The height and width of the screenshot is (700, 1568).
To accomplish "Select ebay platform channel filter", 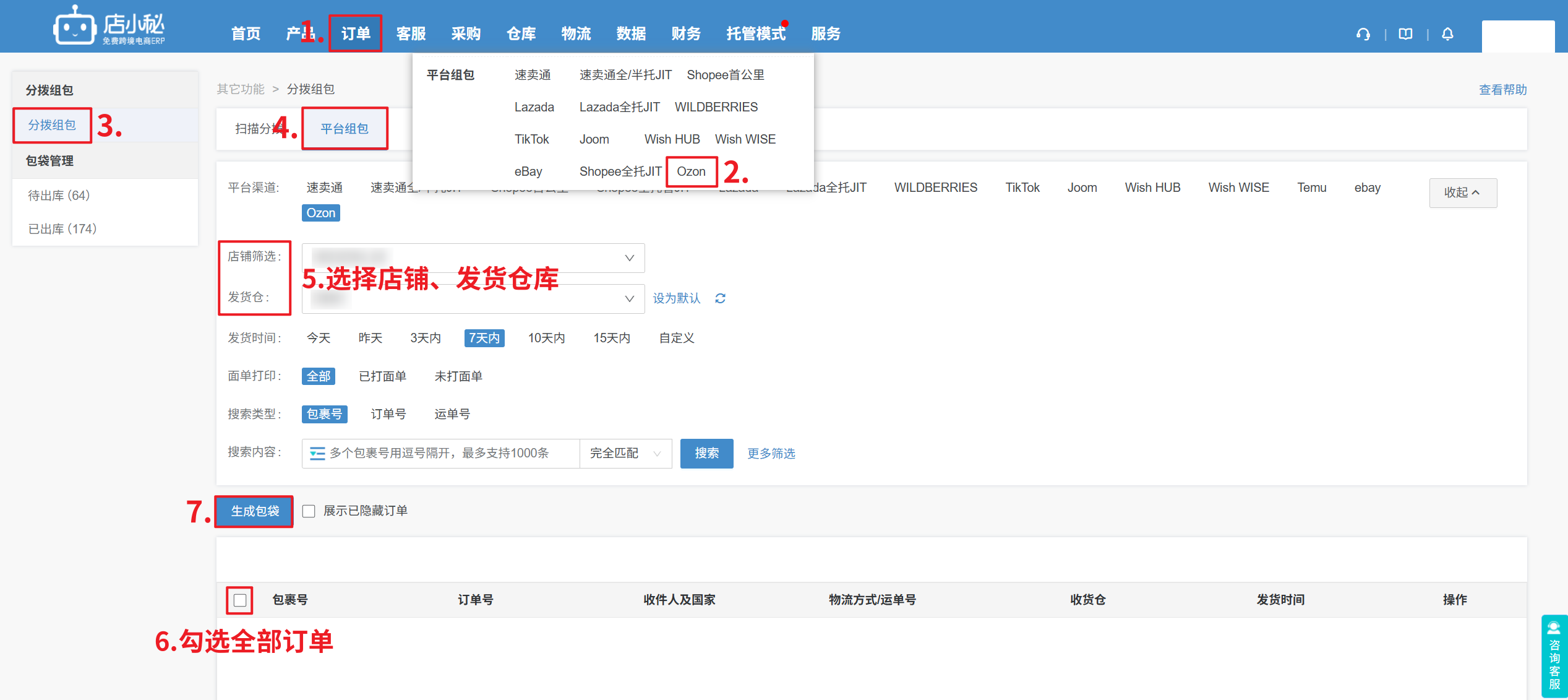I will tap(1368, 188).
